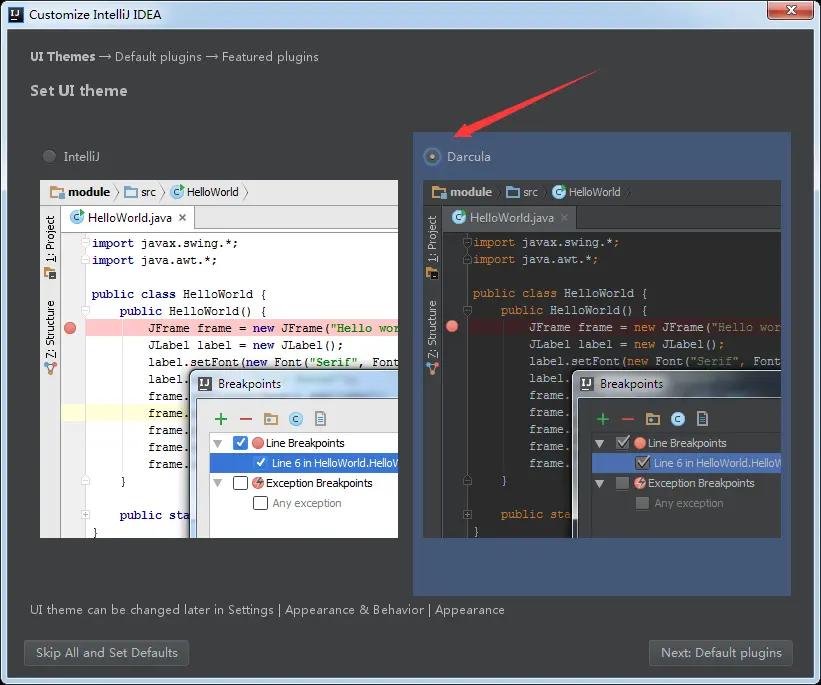Close the Customize IntelliJ IDEA window
The image size is (821, 685).
(791, 10)
